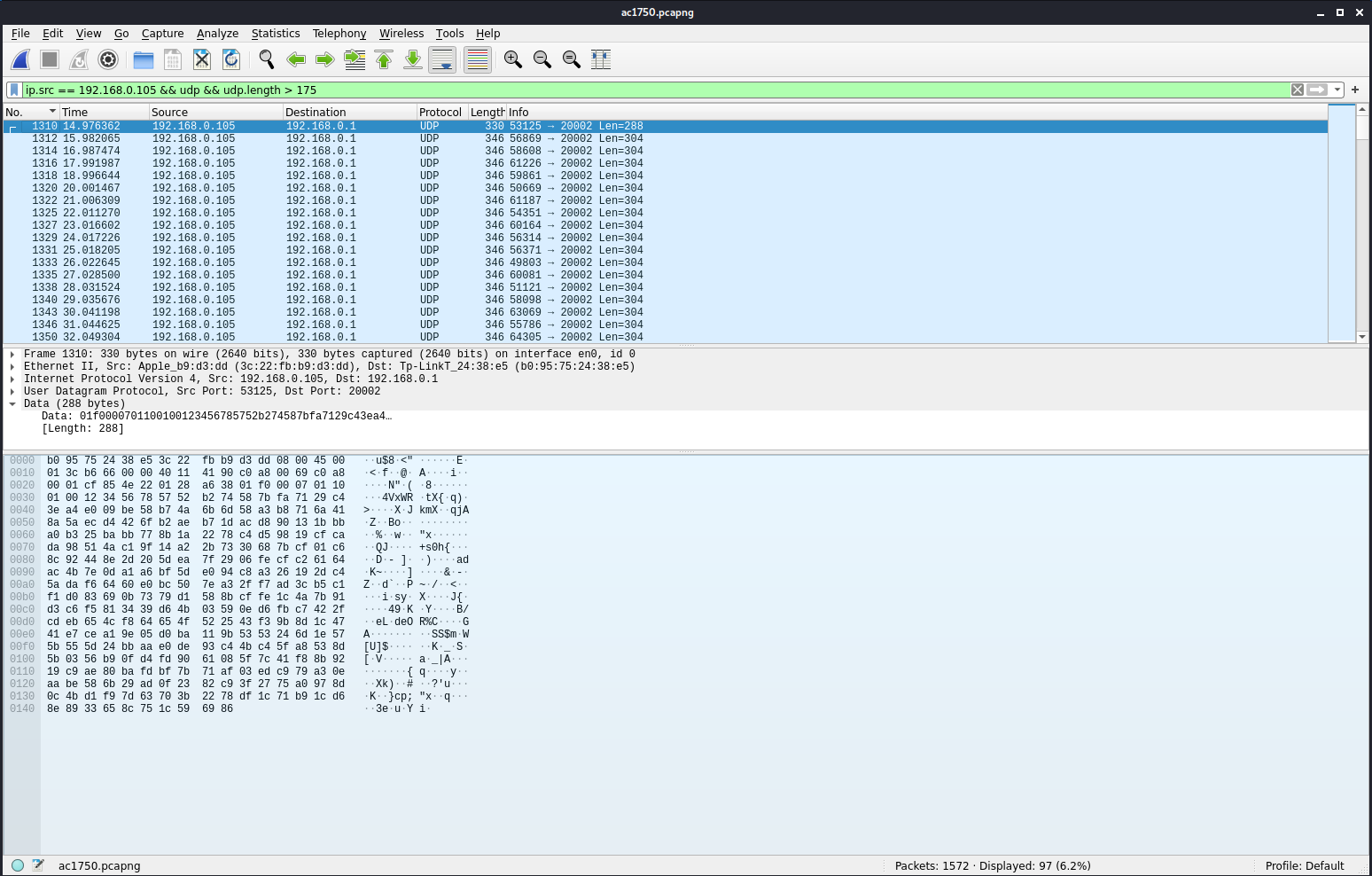Open the View menu
Viewport: 1372px width, 876px height.
coord(89,33)
